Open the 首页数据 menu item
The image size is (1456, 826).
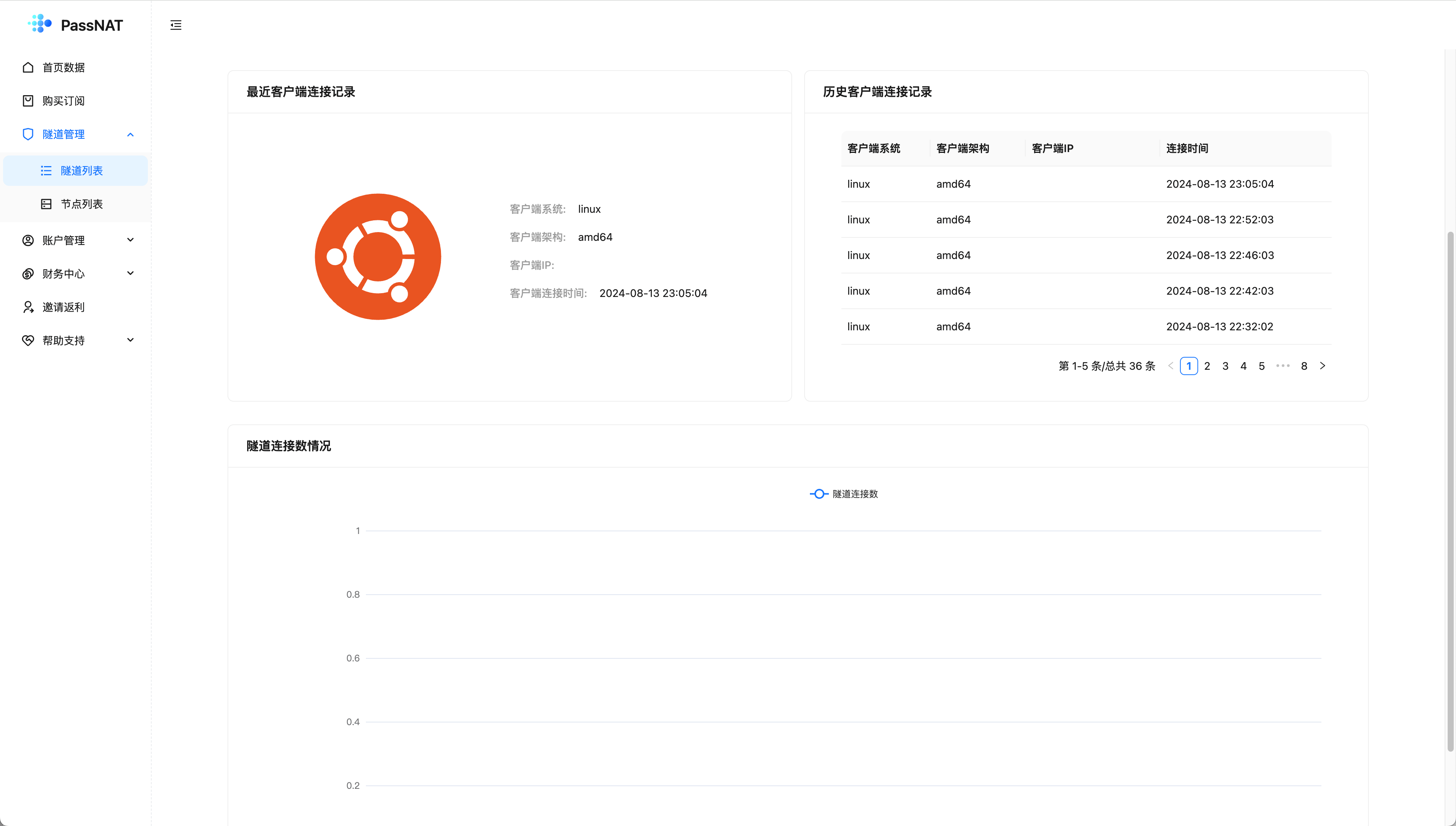pyautogui.click(x=64, y=68)
